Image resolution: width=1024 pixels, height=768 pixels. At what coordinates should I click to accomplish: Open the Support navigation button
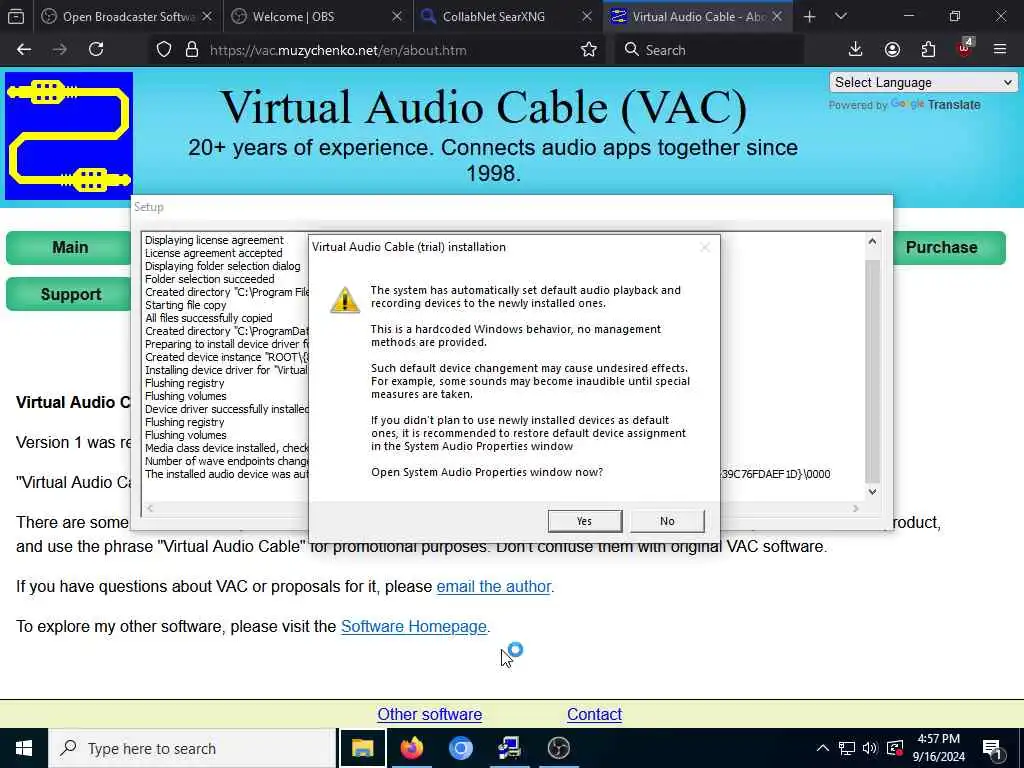coord(70,295)
